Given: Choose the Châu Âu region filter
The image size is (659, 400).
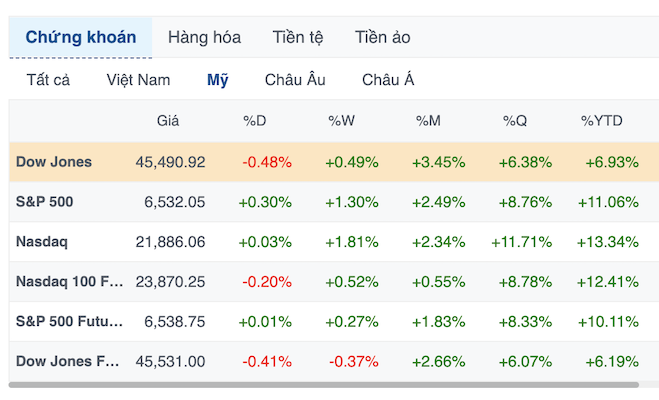Looking at the screenshot, I should 295,80.
